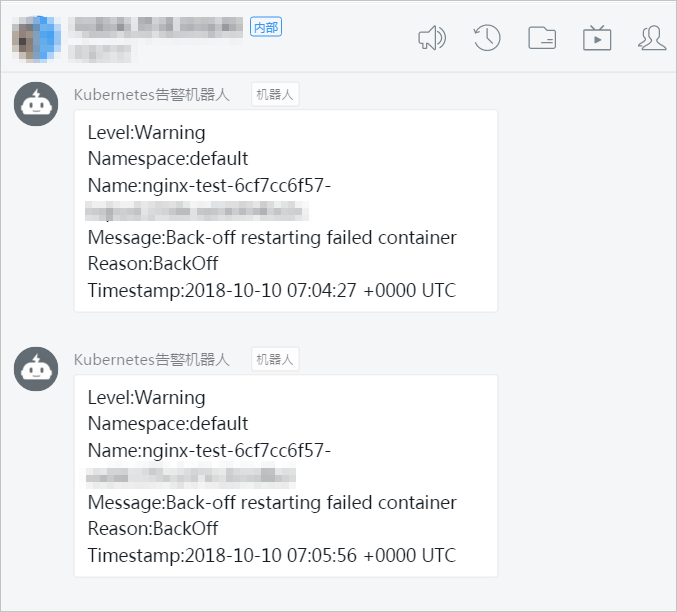Click the second robot avatar

click(x=36, y=369)
